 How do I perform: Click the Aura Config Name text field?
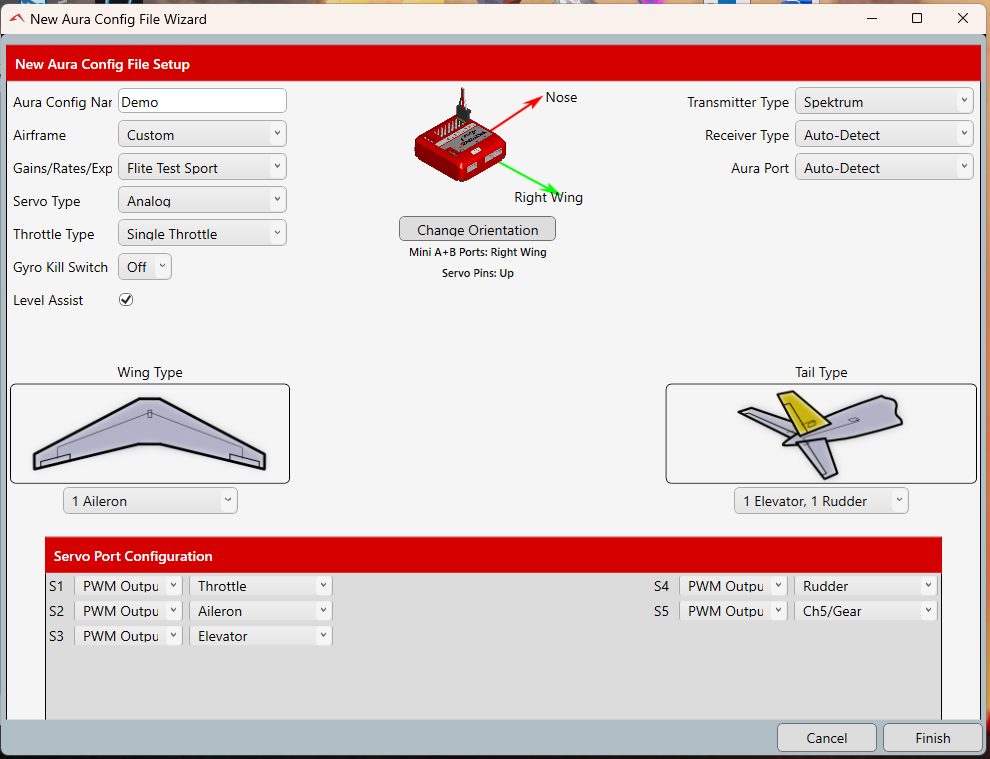click(x=202, y=102)
